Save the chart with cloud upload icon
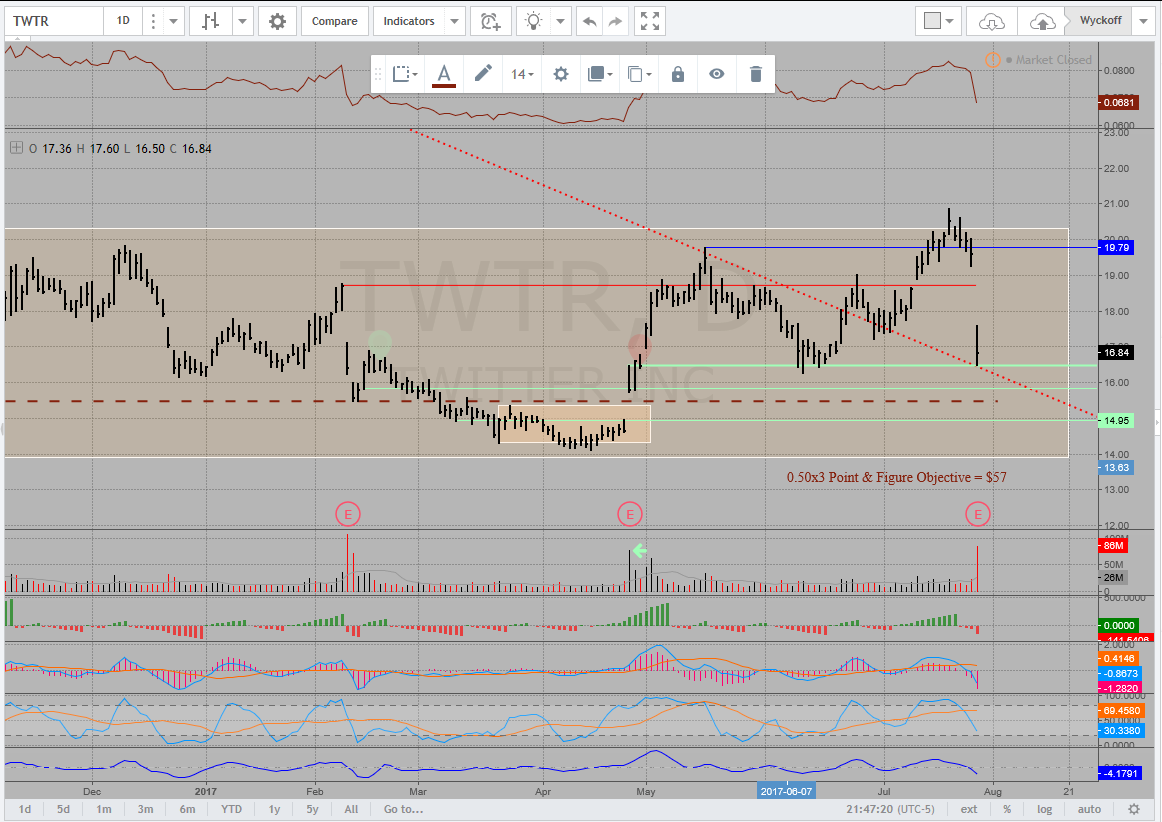Viewport: 1162px width, 822px height. (x=1041, y=21)
